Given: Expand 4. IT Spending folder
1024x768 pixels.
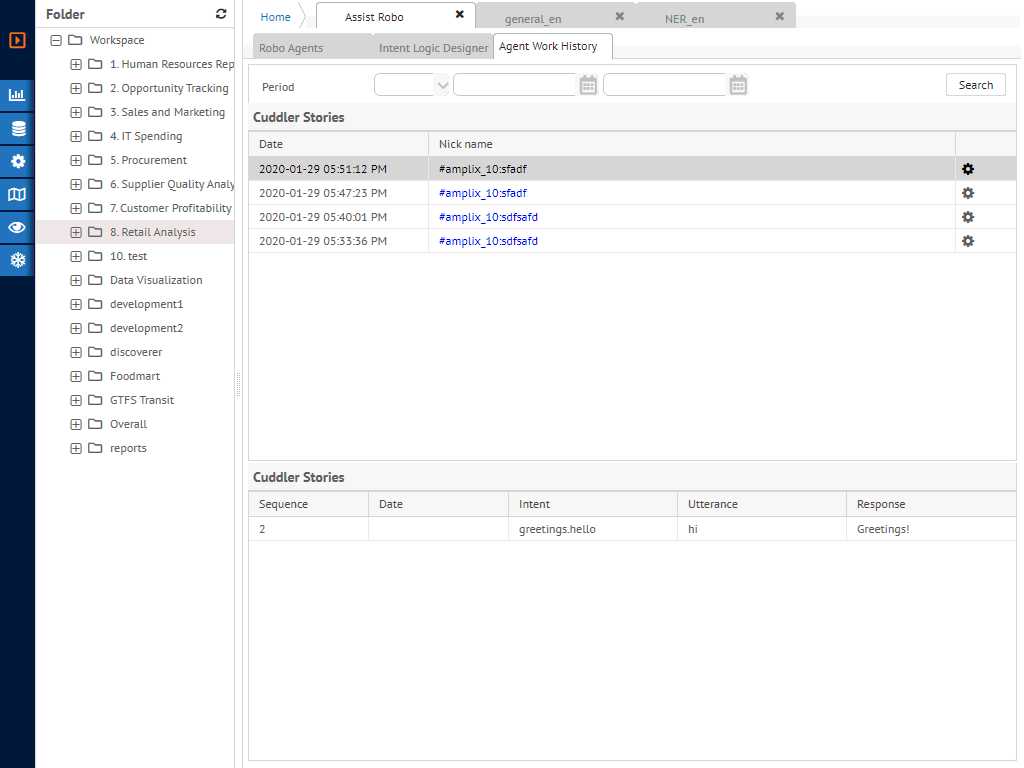Looking at the screenshot, I should click(x=76, y=136).
